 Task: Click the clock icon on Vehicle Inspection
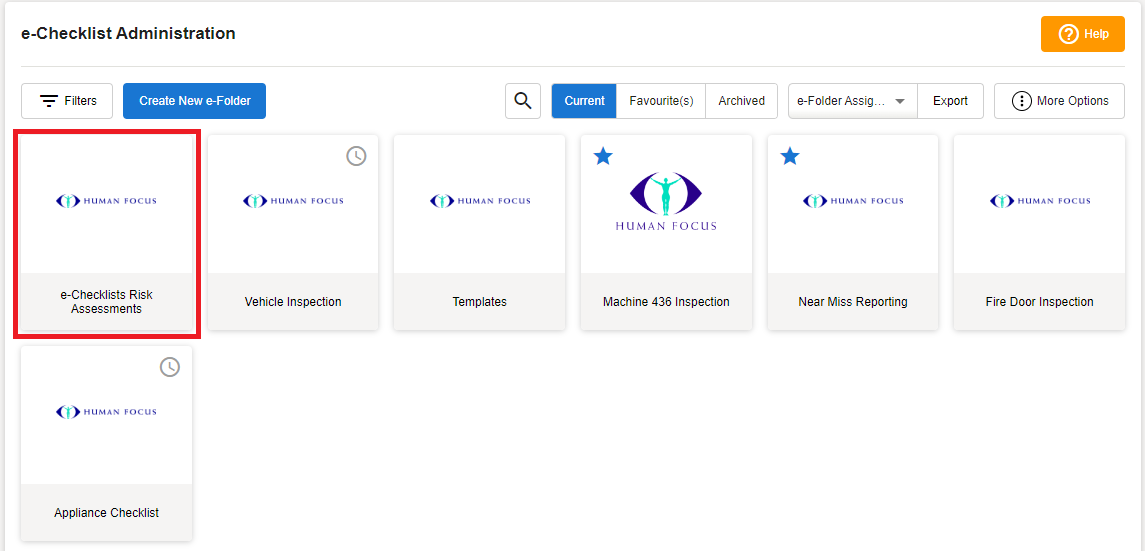point(356,156)
